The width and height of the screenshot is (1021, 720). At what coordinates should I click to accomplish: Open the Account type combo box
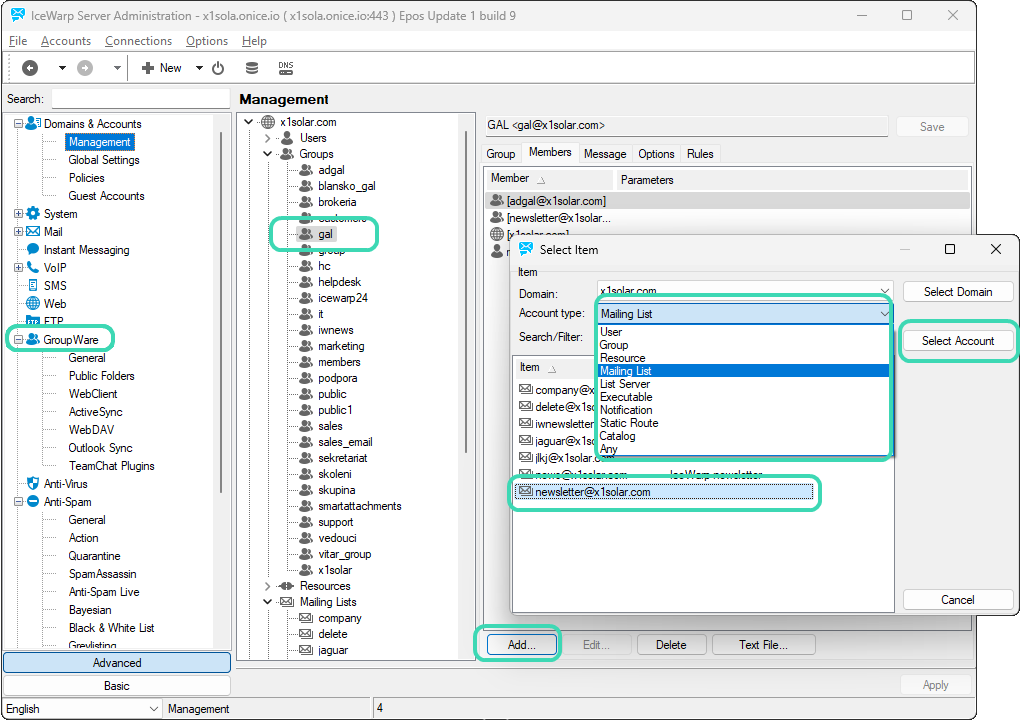click(744, 314)
